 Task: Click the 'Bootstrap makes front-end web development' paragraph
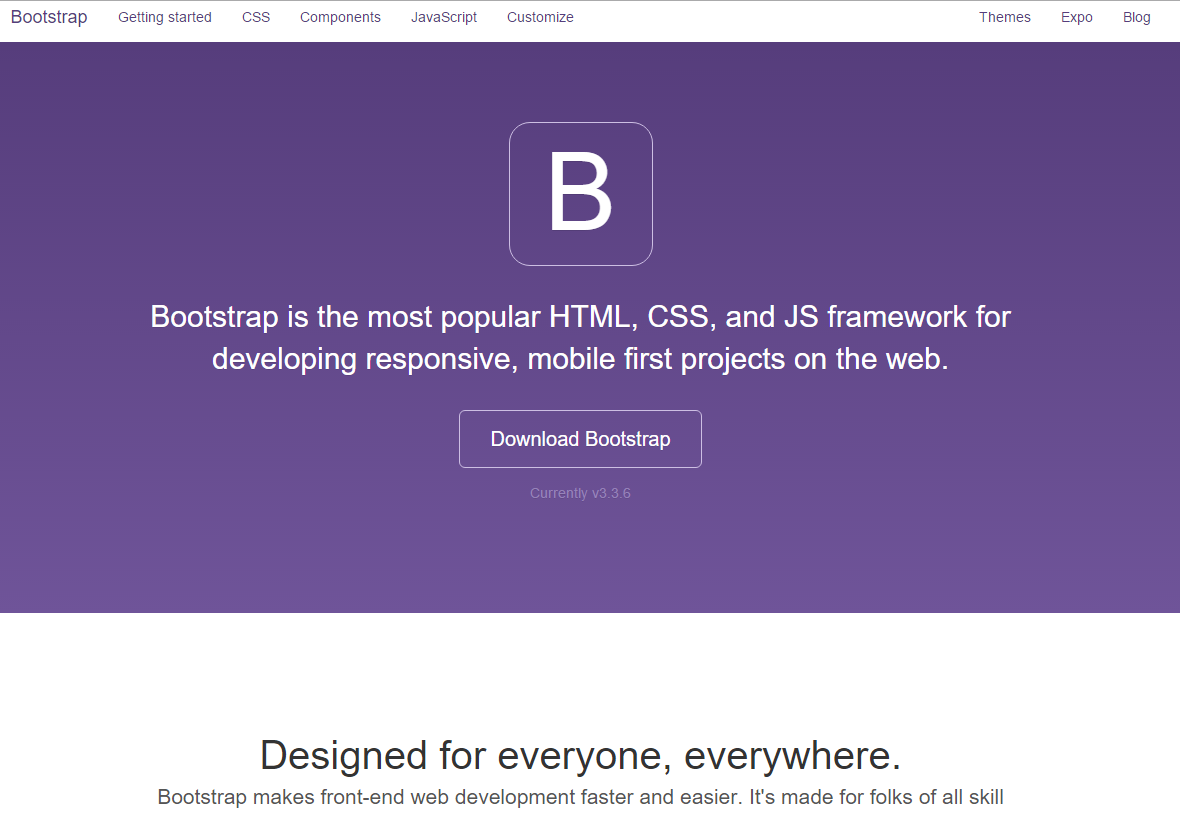[580, 798]
